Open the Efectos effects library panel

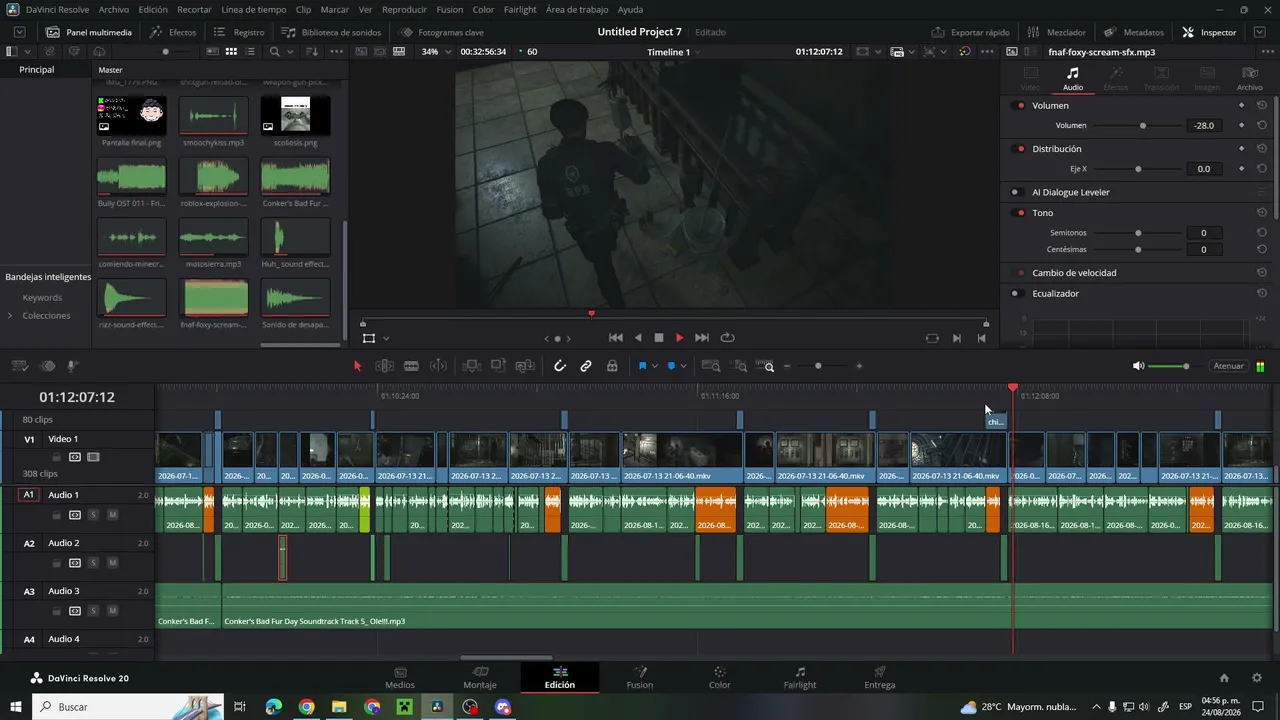pyautogui.click(x=173, y=32)
